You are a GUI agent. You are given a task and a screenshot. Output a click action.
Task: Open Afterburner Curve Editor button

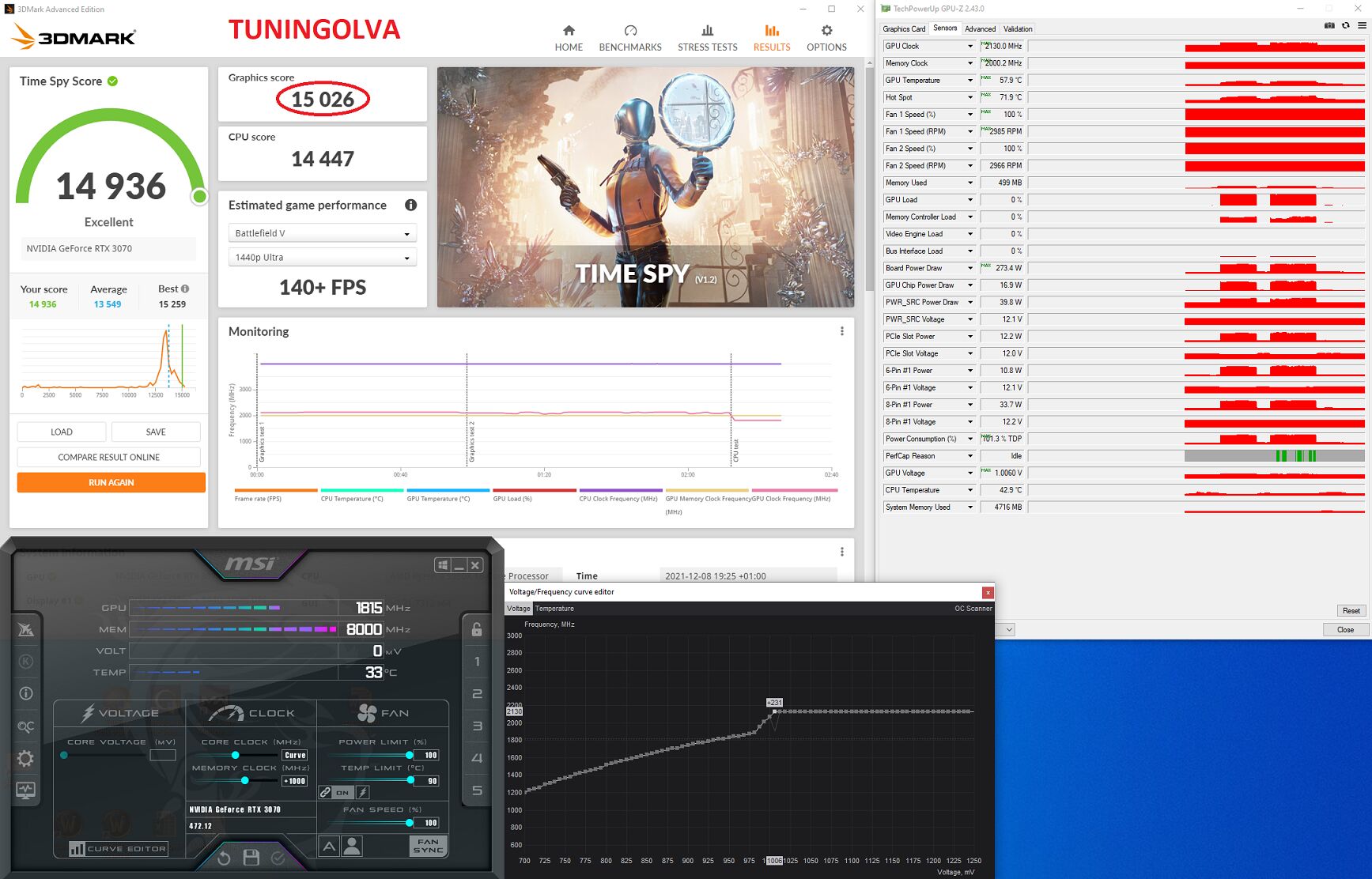tap(119, 848)
